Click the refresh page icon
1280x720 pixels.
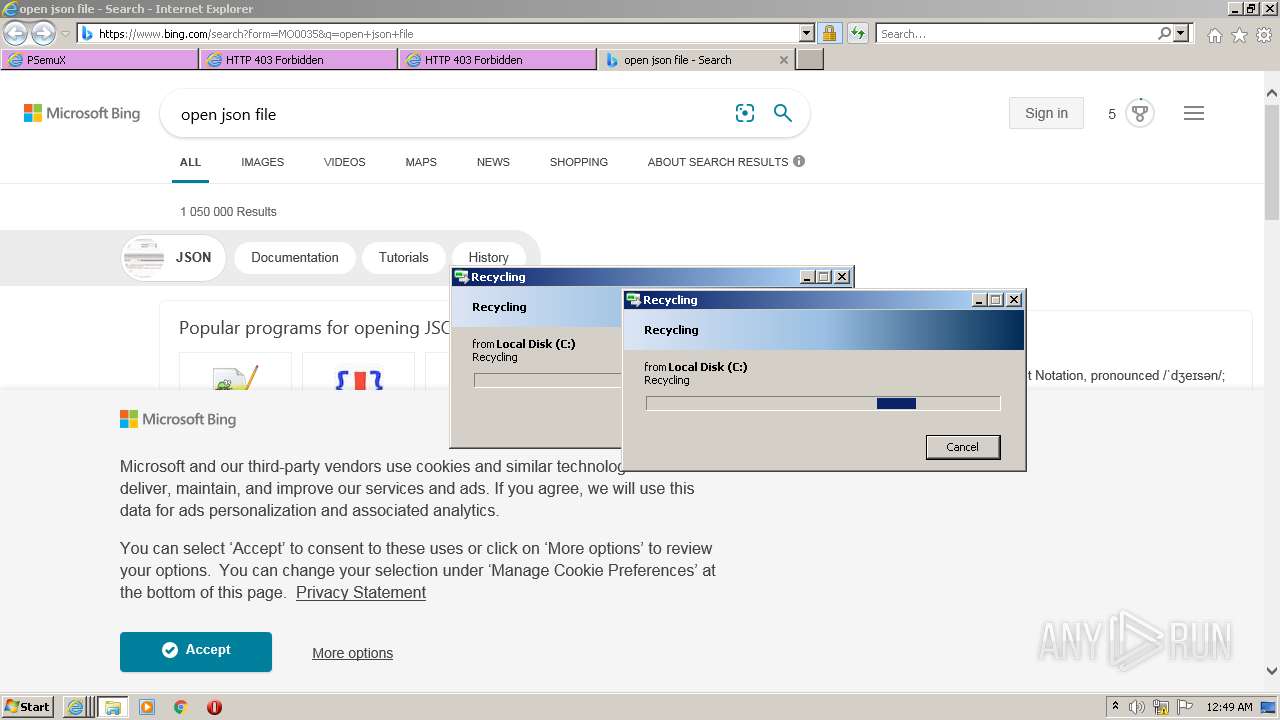click(858, 33)
